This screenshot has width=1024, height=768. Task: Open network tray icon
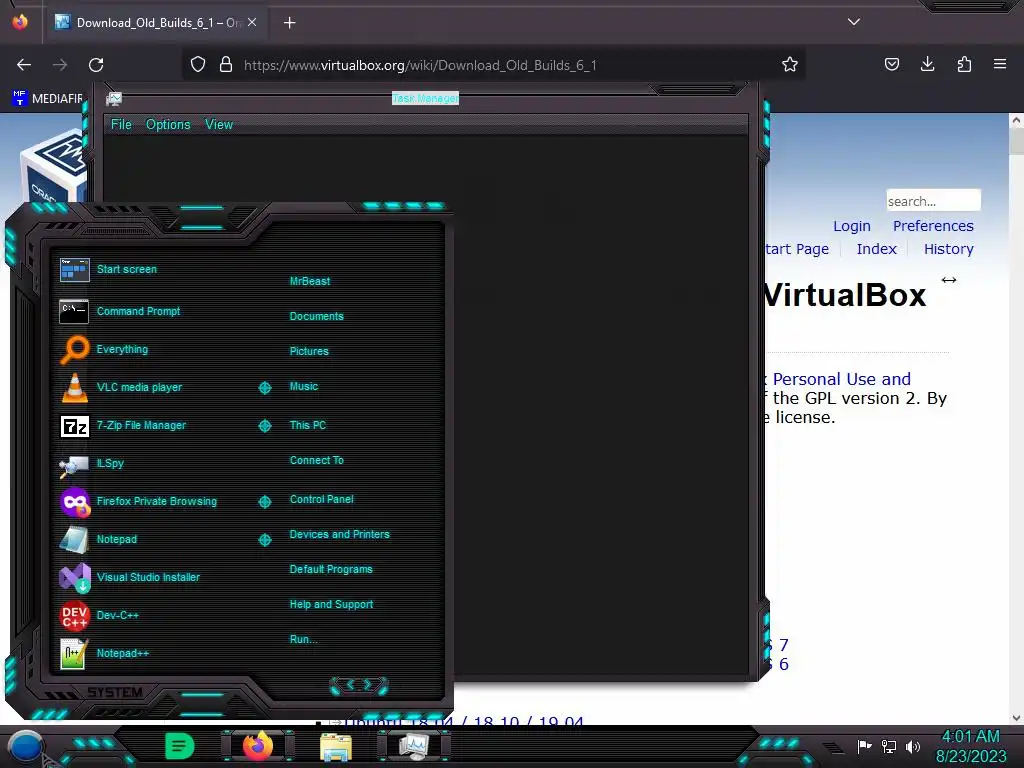click(x=889, y=746)
